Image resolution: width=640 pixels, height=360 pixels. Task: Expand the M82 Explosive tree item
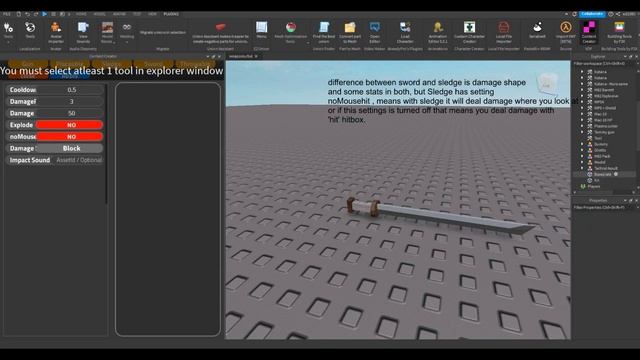pyautogui.click(x=582, y=96)
